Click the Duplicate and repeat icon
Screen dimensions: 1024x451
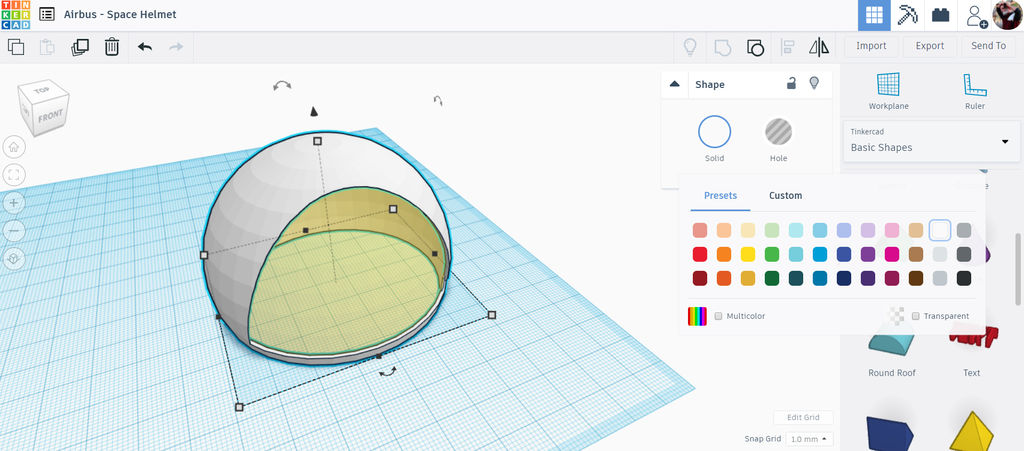pos(80,47)
